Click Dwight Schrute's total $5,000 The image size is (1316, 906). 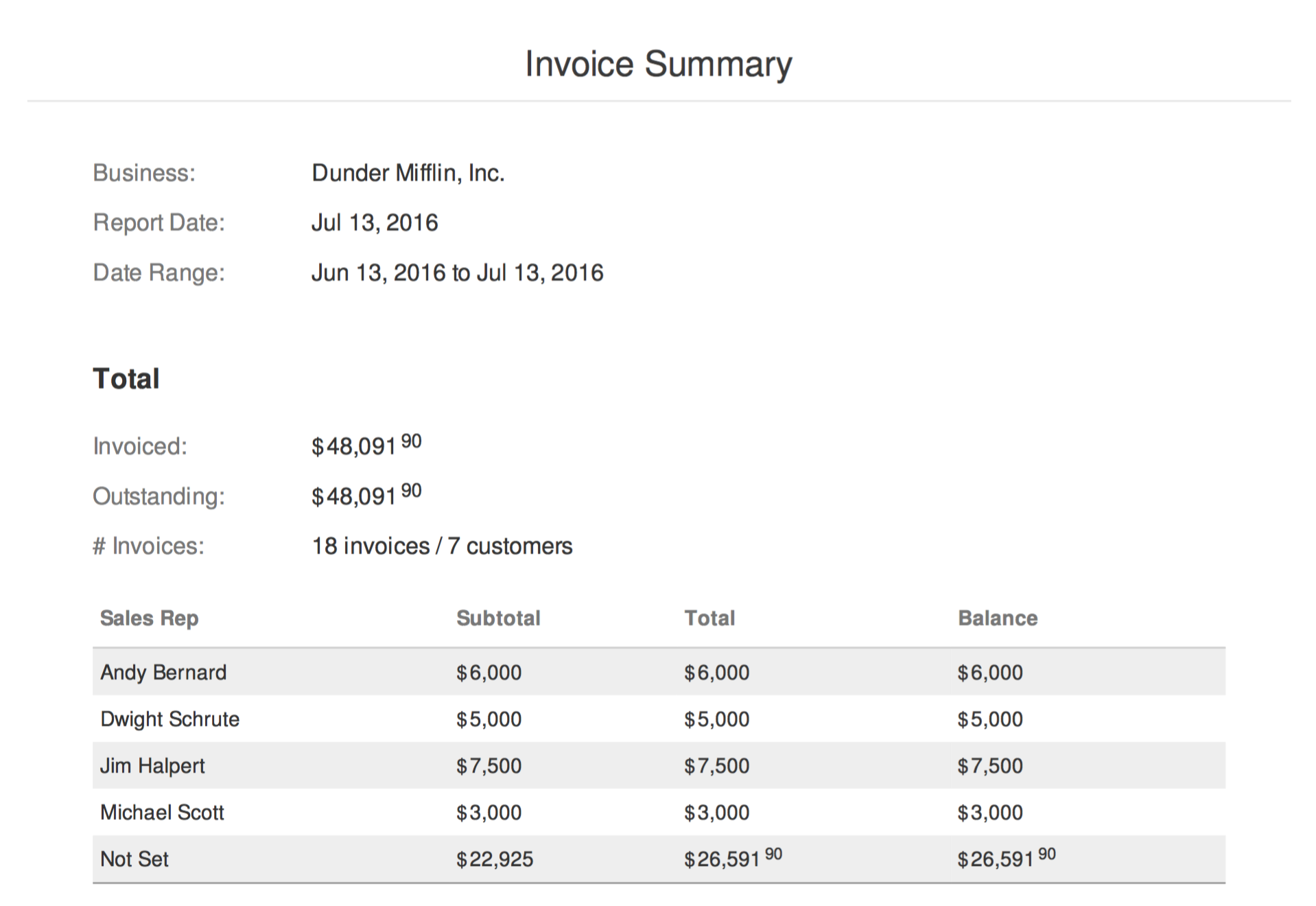pyautogui.click(x=717, y=719)
